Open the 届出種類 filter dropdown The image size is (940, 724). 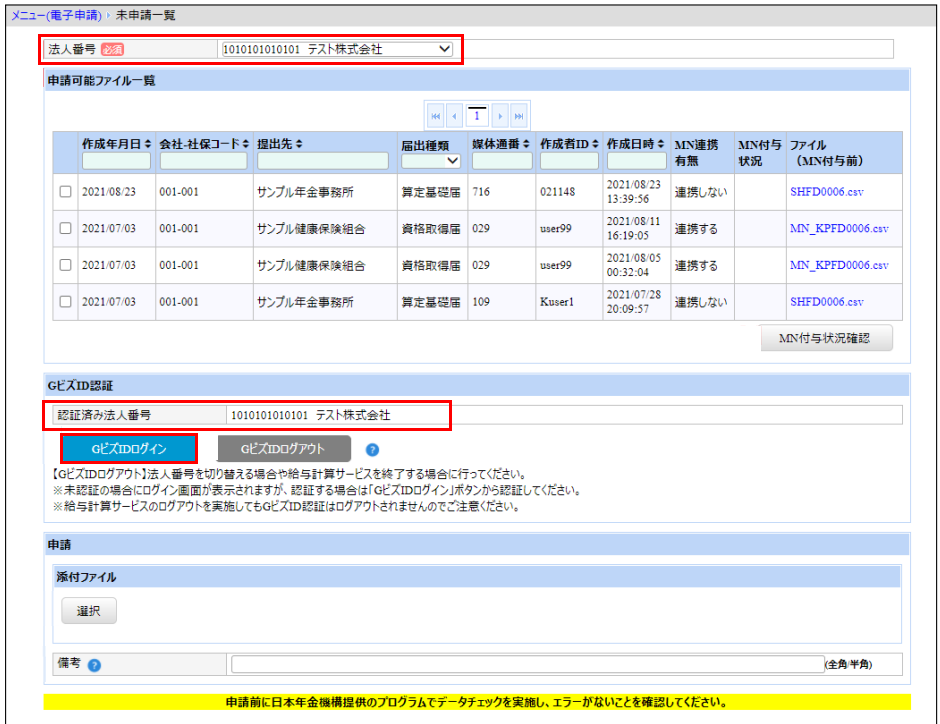431,161
